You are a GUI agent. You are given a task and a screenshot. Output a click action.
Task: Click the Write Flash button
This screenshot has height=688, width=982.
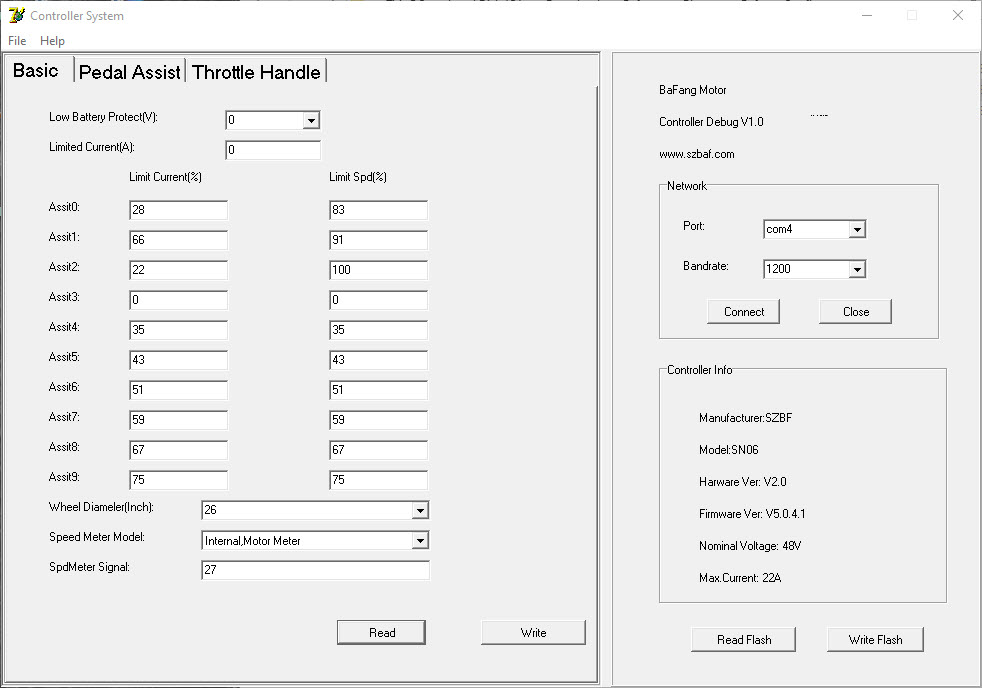(x=876, y=640)
